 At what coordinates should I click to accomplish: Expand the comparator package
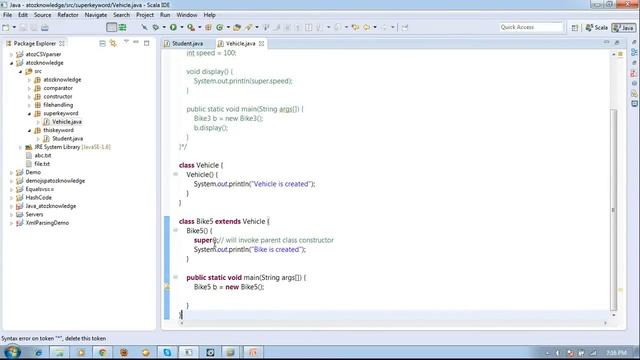[29, 88]
